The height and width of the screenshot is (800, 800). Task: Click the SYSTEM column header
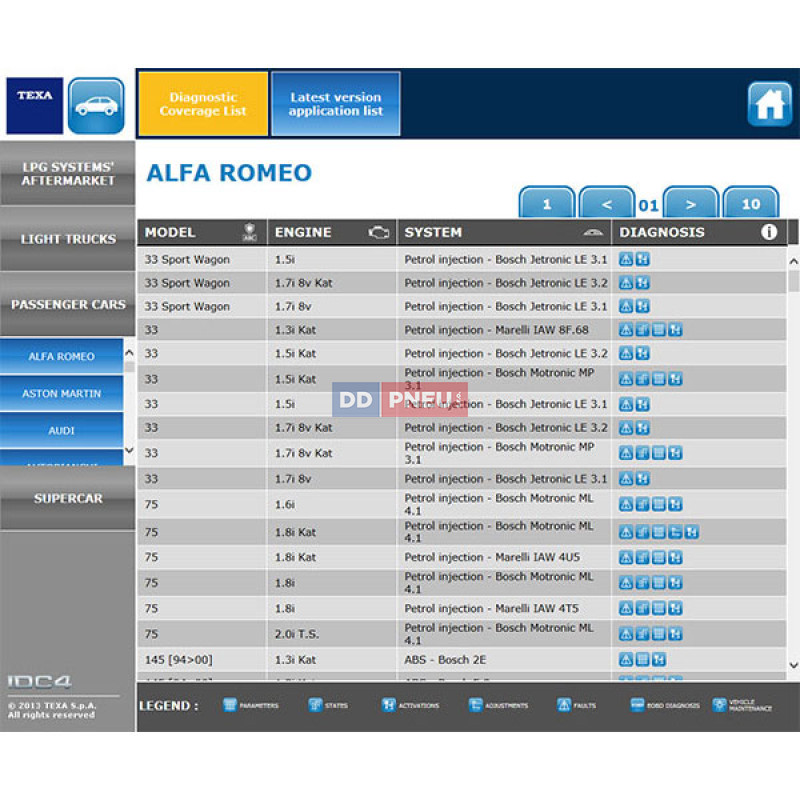[x=504, y=233]
